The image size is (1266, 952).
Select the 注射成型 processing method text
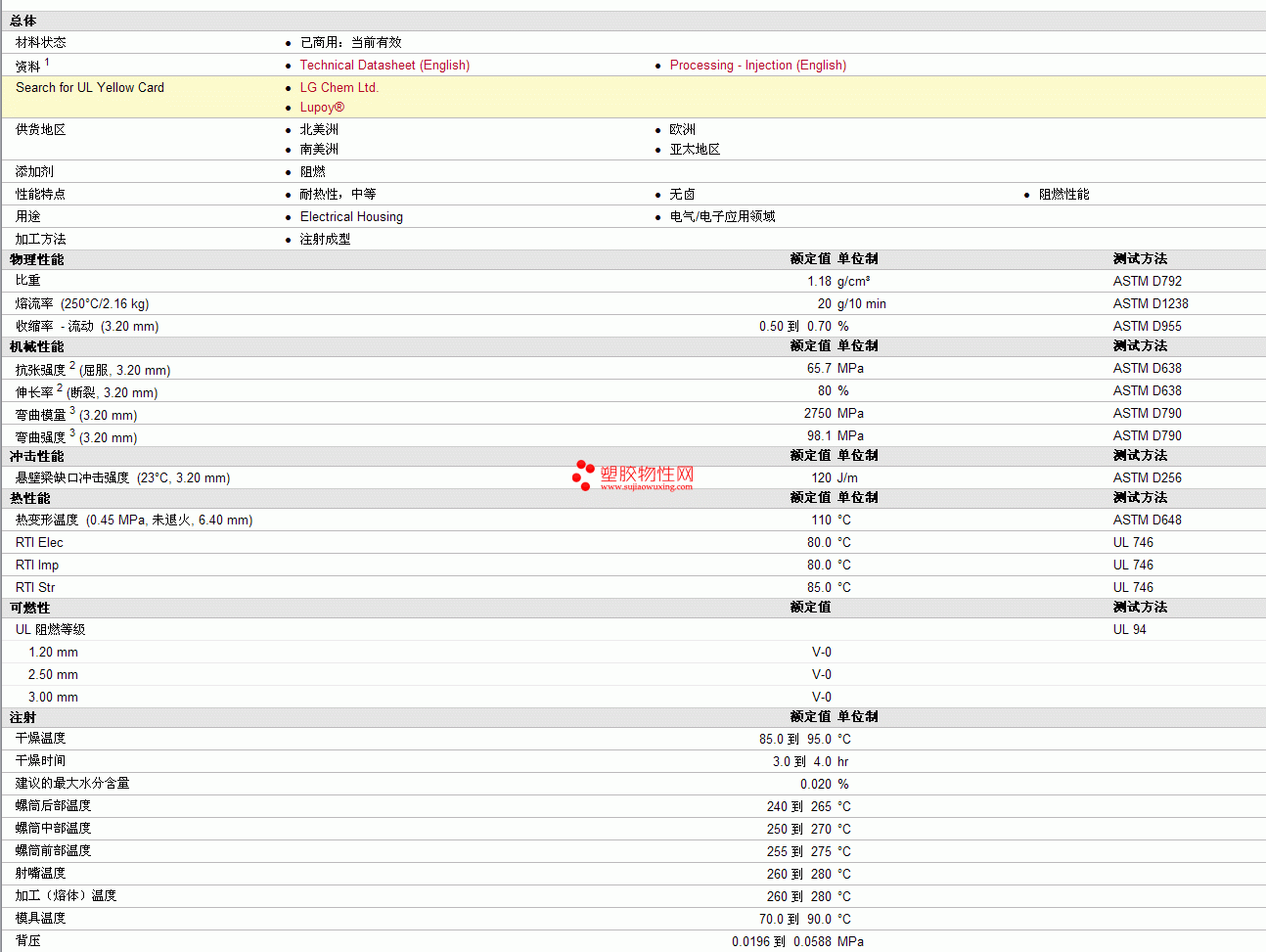[x=326, y=240]
